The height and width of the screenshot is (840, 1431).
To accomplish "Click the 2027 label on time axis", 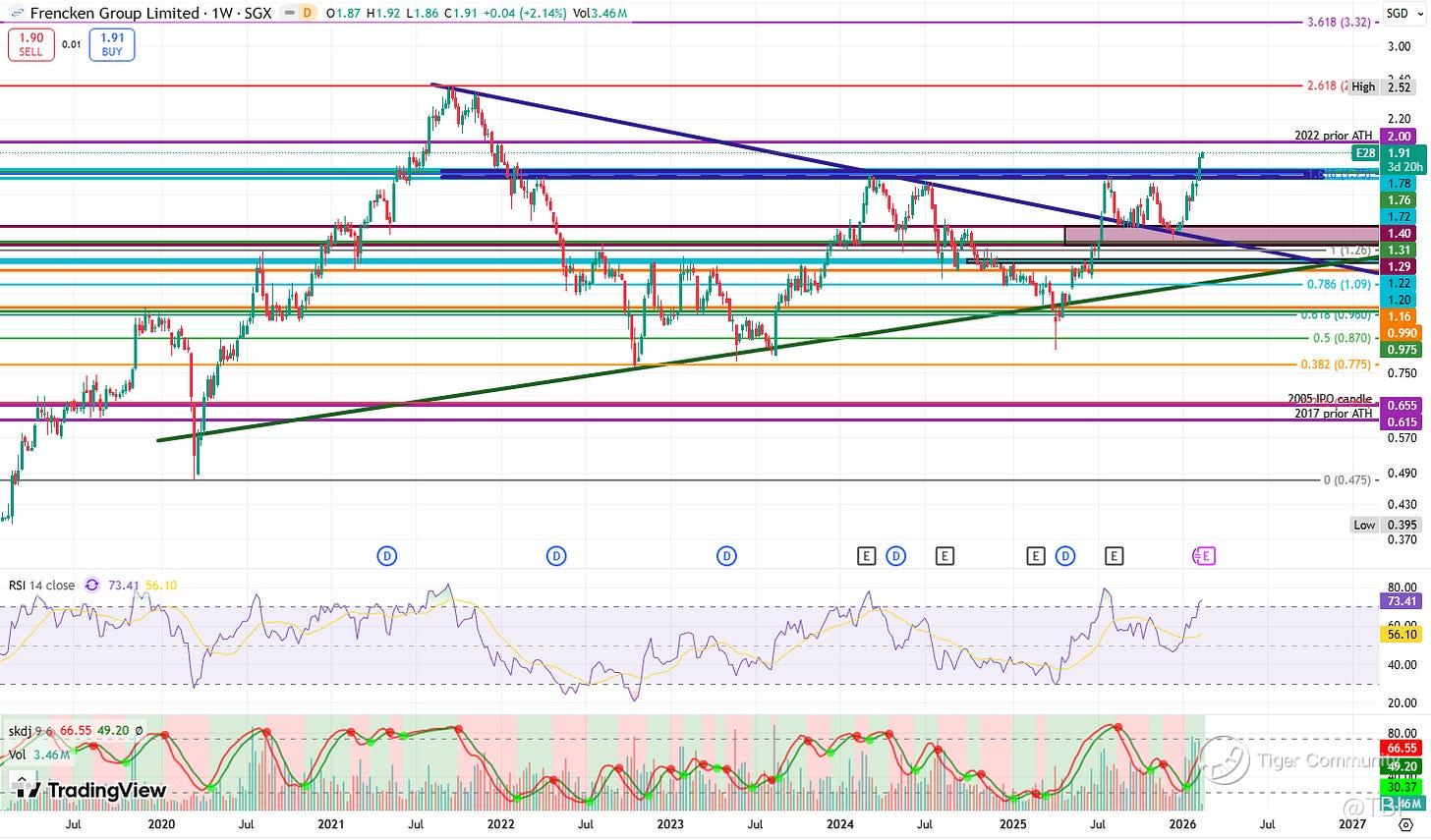I will click(x=1351, y=825).
